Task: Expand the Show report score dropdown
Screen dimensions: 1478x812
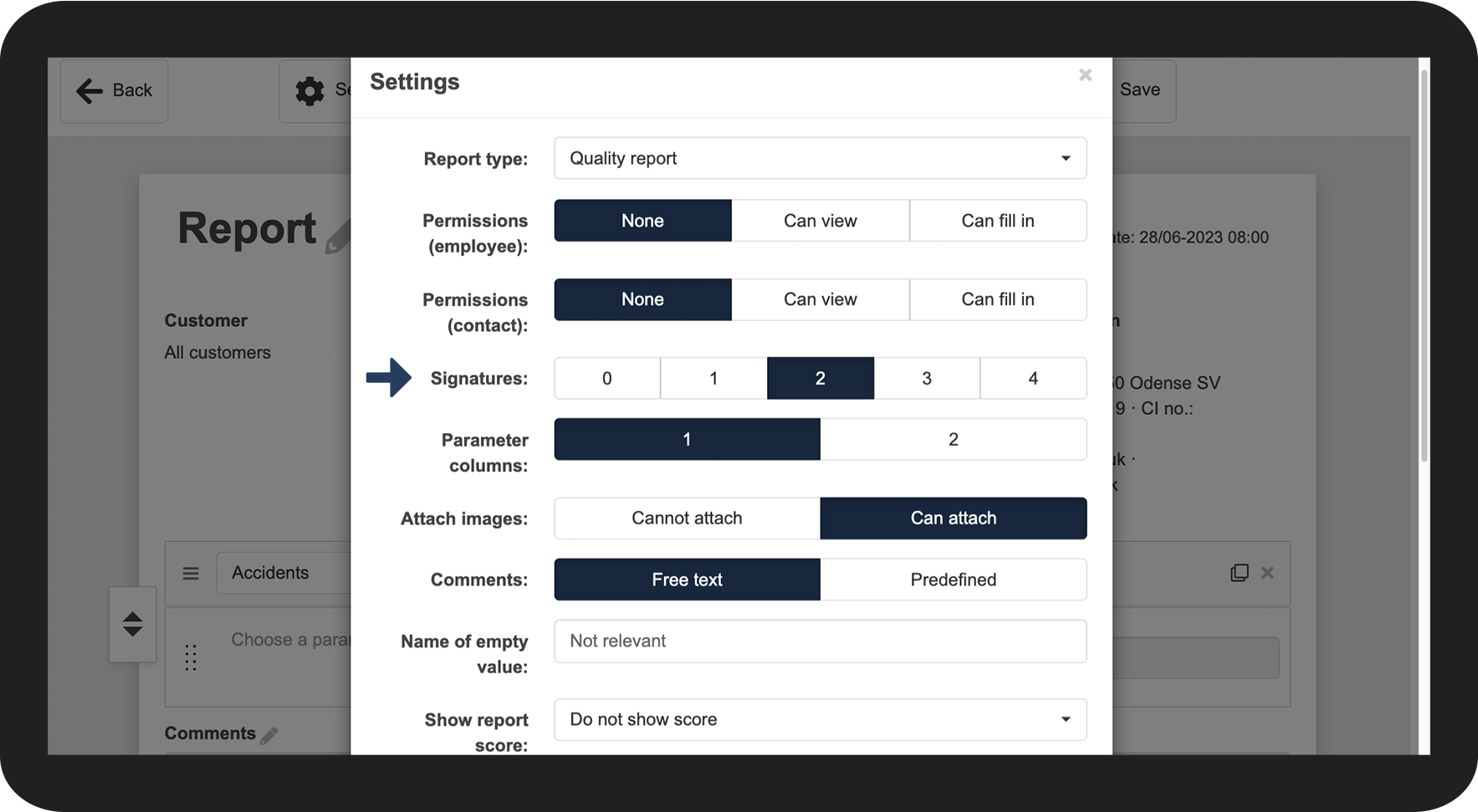Action: point(820,719)
